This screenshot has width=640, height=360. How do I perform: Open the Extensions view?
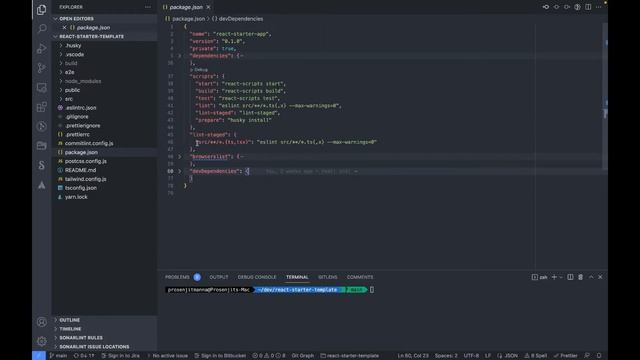click(42, 107)
